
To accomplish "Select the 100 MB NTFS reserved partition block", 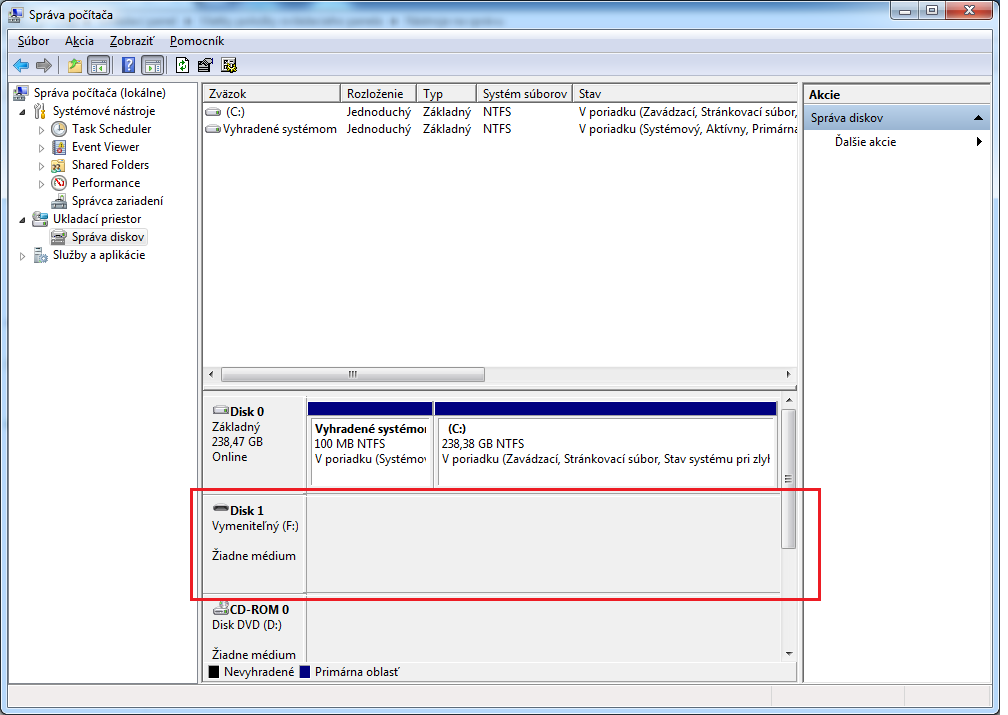I will [370, 444].
